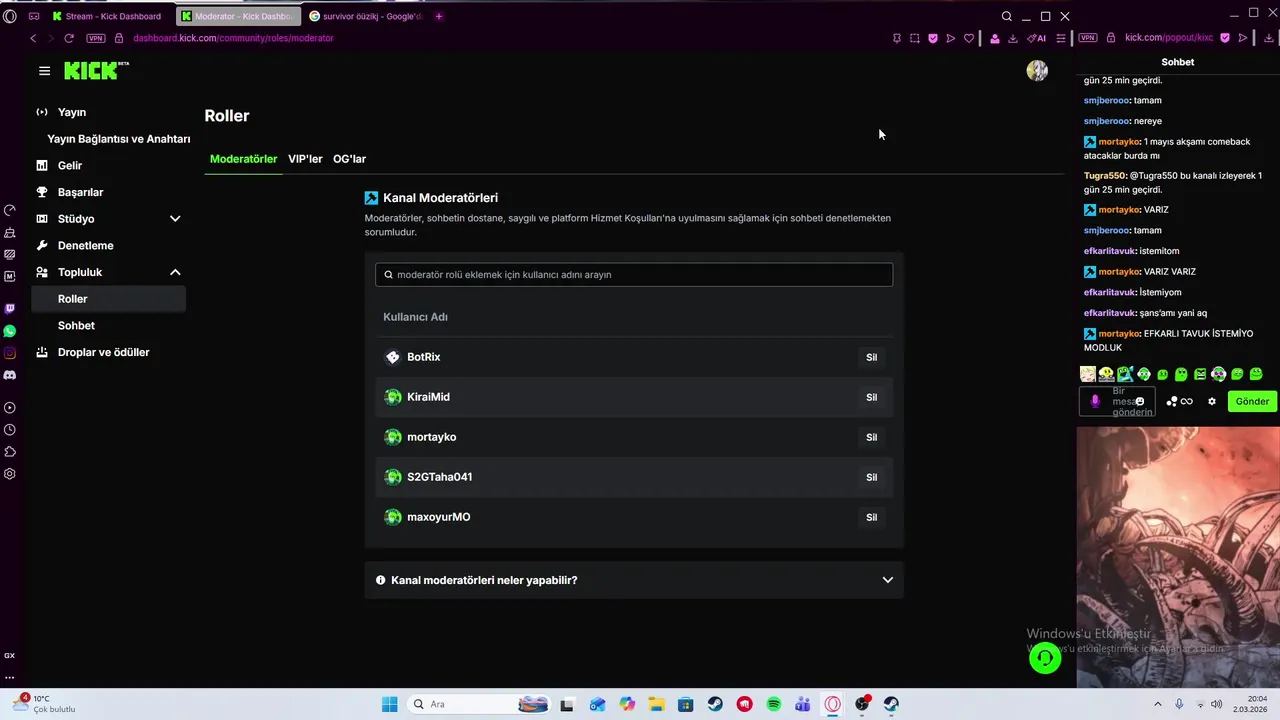The height and width of the screenshot is (720, 1280).
Task: Focus the moderator username search field
Action: (634, 274)
